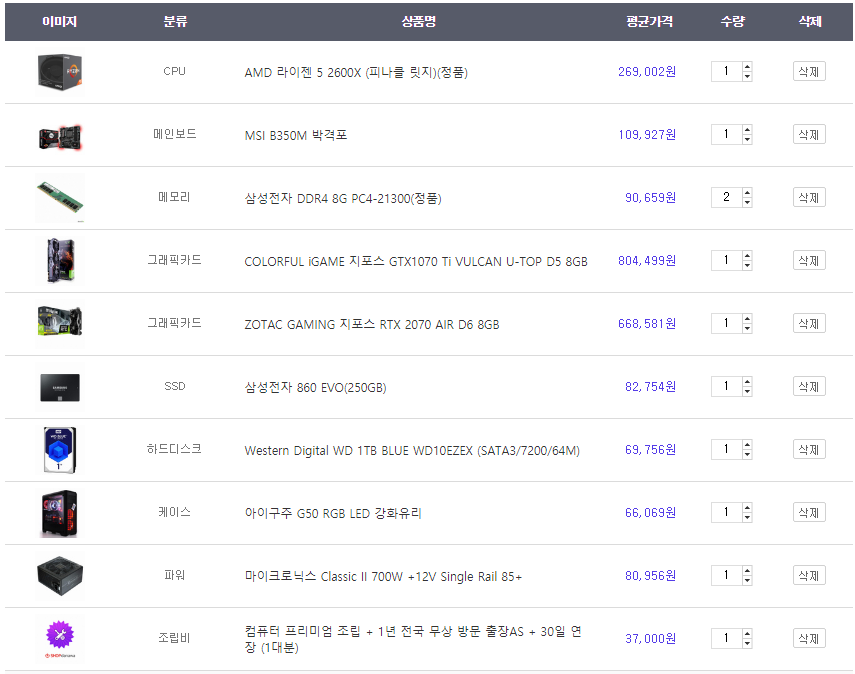Delete the ZOTAC GAMING RTX 2070 row

coord(809,323)
